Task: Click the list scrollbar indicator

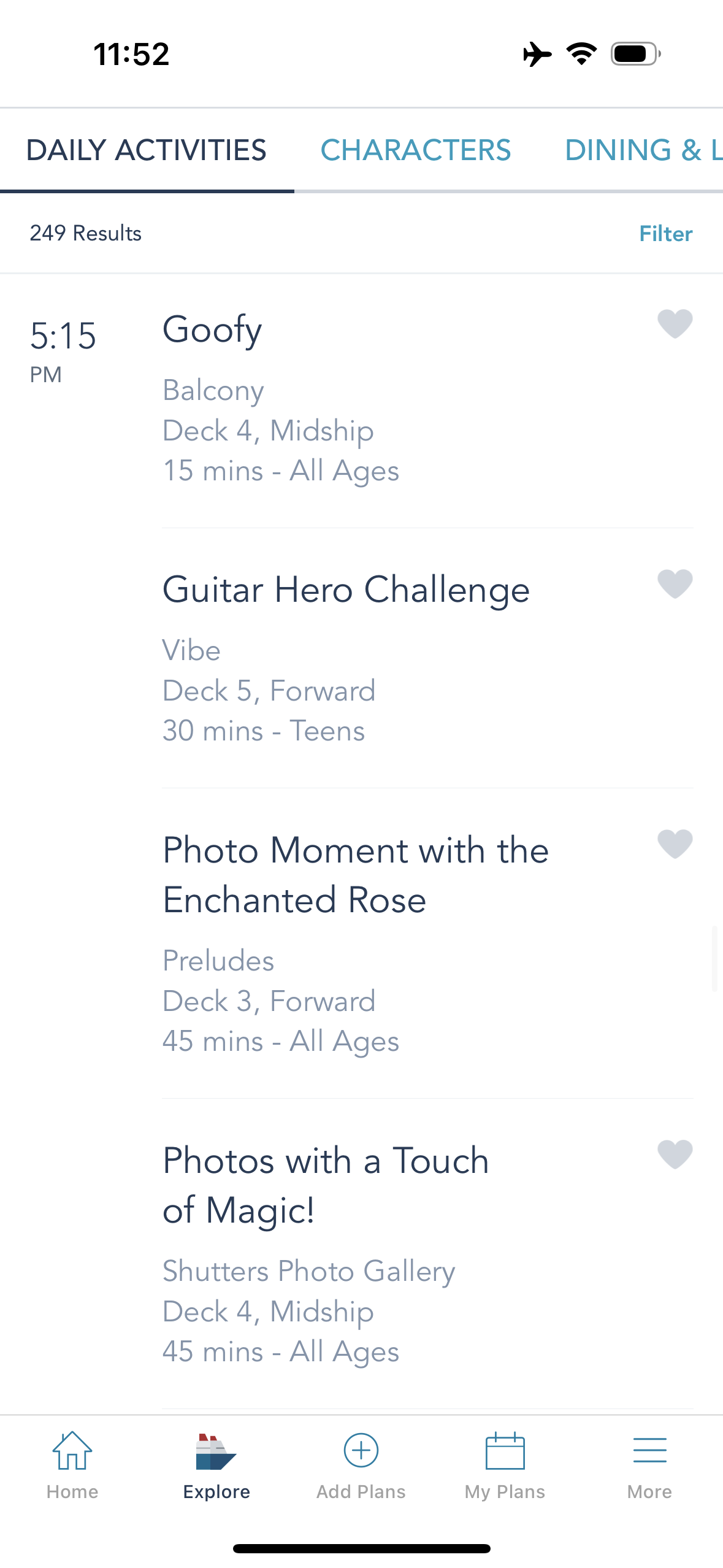Action: tap(714, 959)
